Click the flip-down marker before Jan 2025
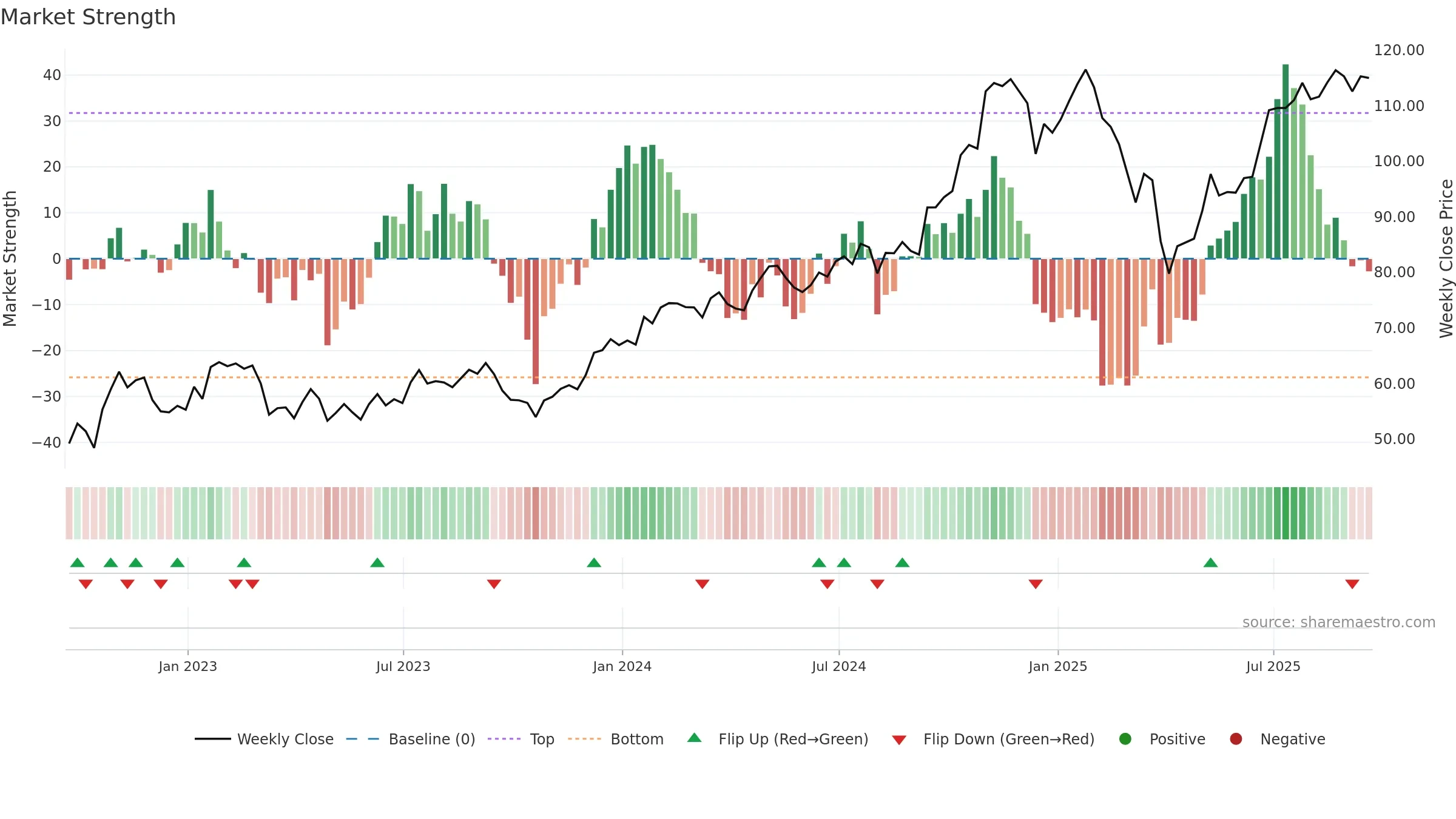1456x819 pixels. click(x=1036, y=584)
